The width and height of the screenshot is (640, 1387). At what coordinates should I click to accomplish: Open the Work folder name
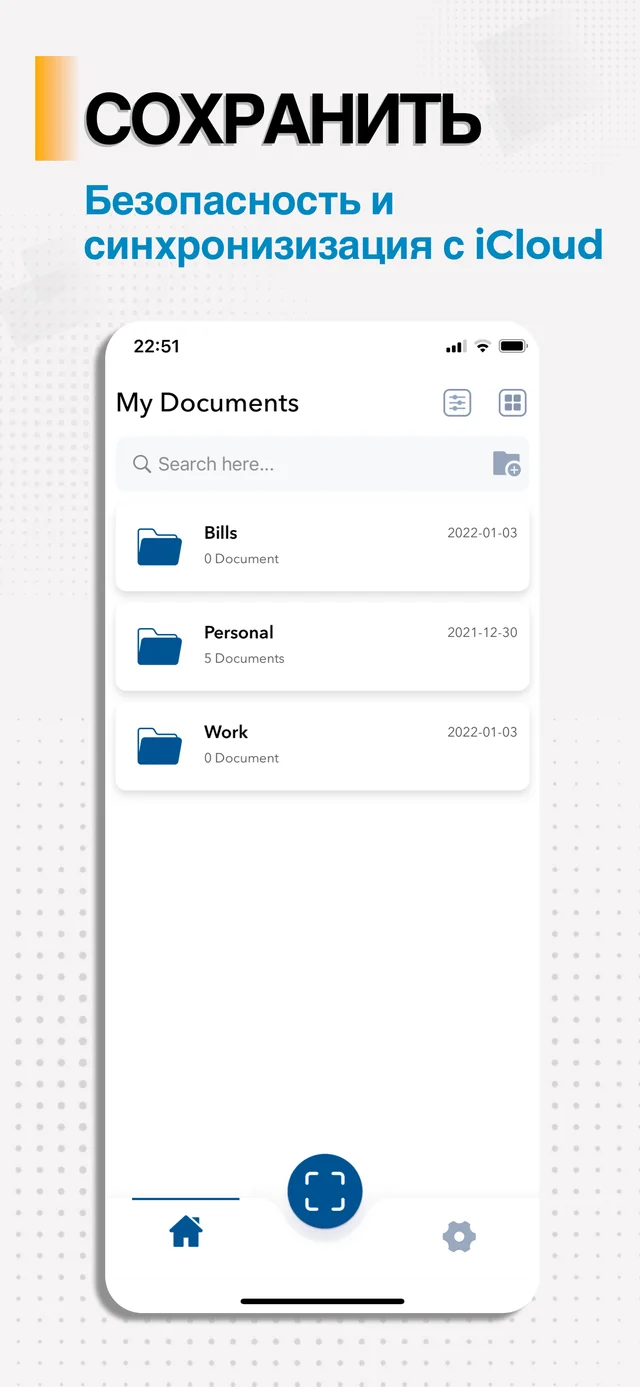(226, 732)
